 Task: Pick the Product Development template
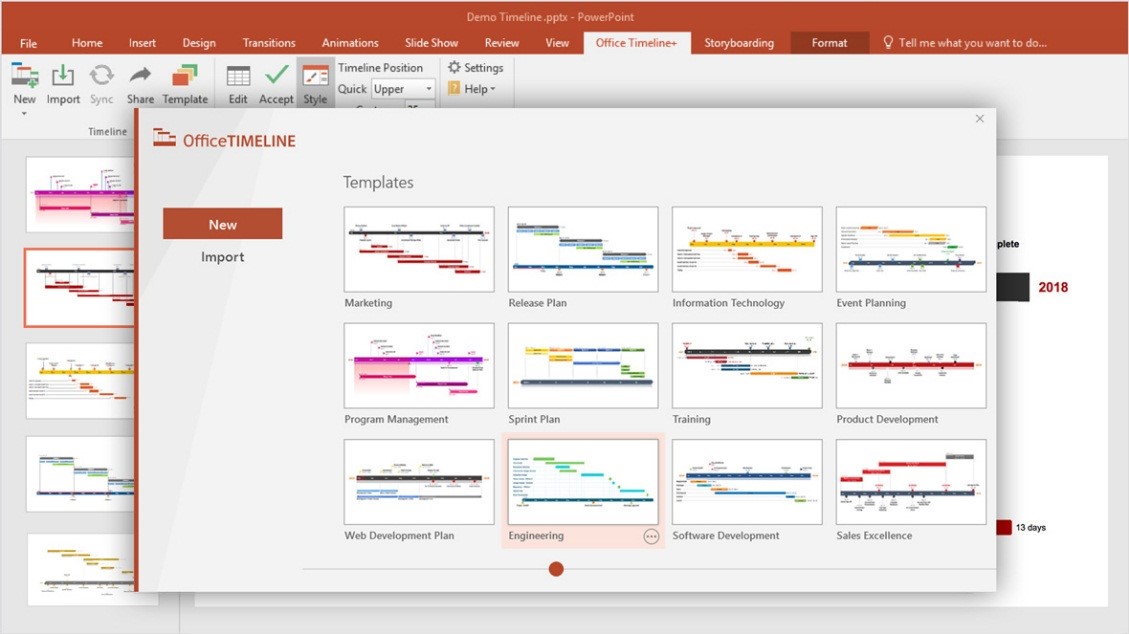coord(912,366)
